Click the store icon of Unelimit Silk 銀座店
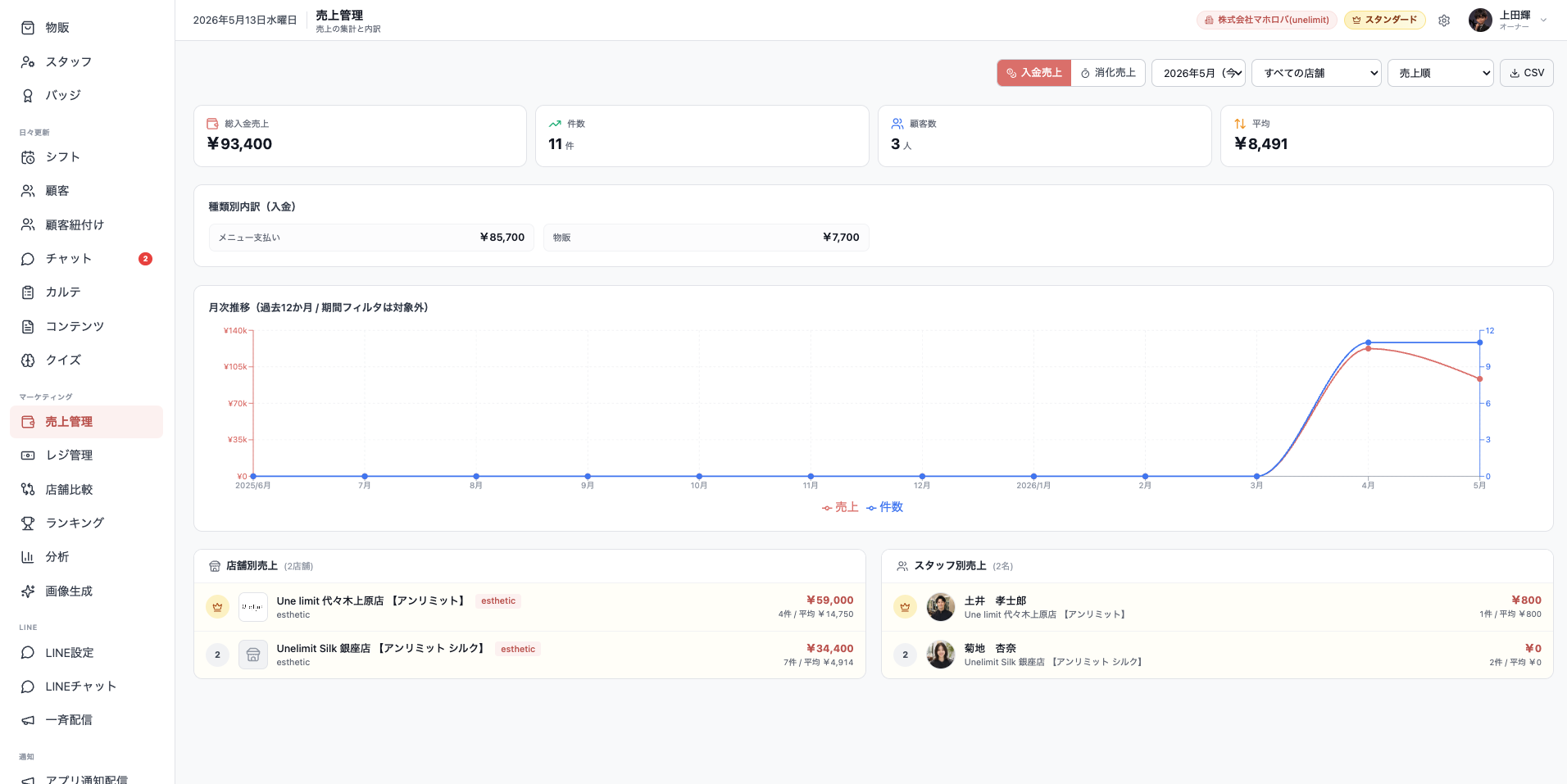Image resolution: width=1567 pixels, height=784 pixels. 253,655
